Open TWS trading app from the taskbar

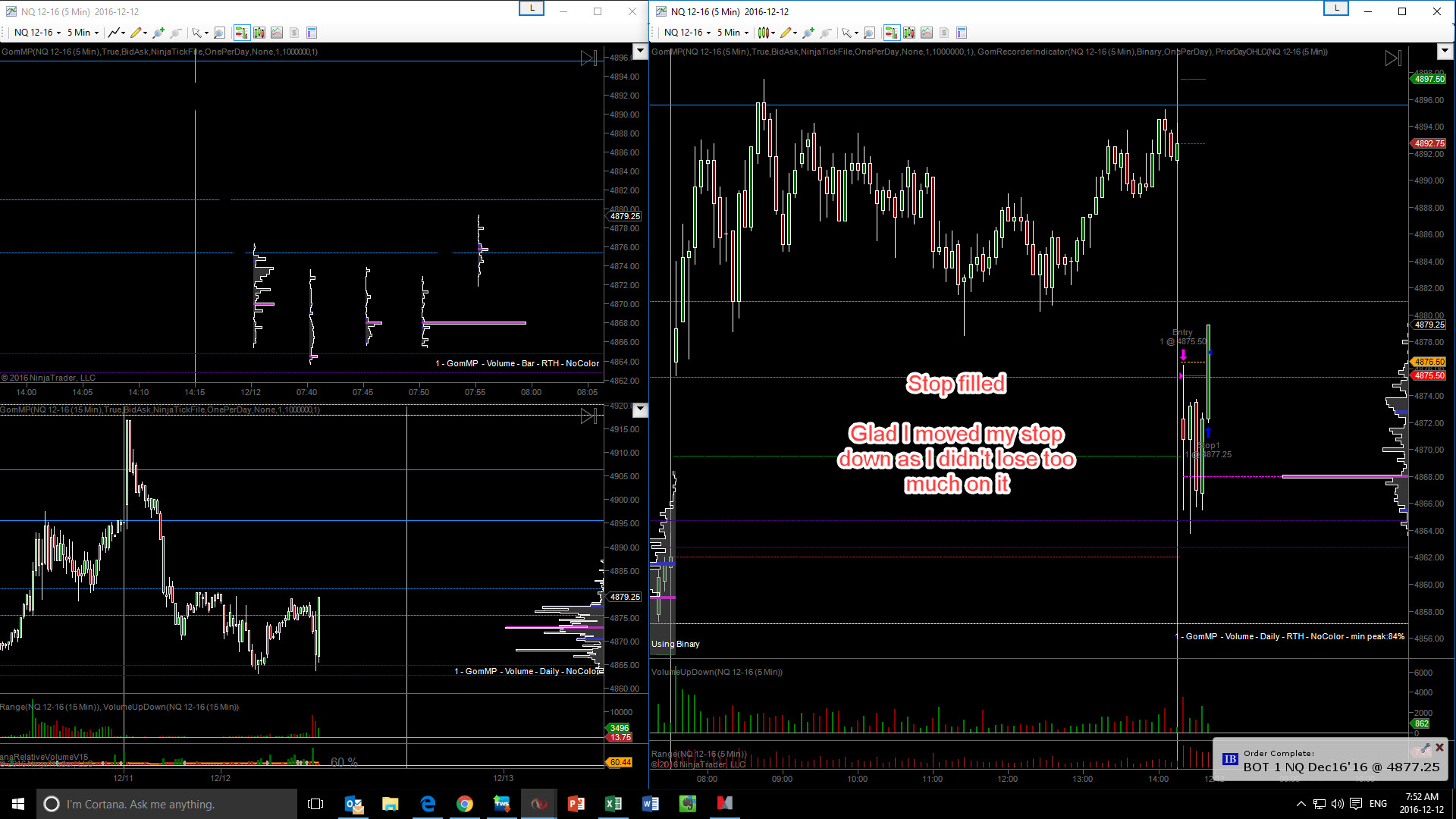[502, 804]
